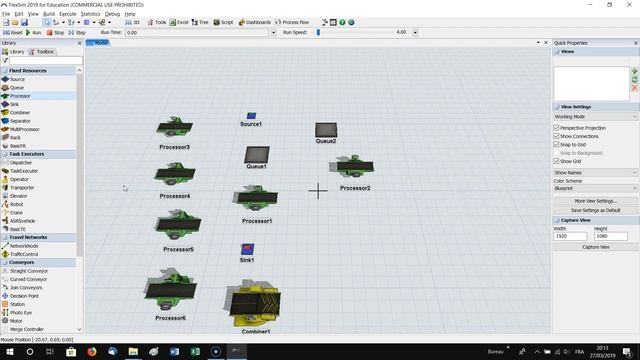640x360 pixels.
Task: Open Dashboards from the toolbar
Action: pos(254,22)
